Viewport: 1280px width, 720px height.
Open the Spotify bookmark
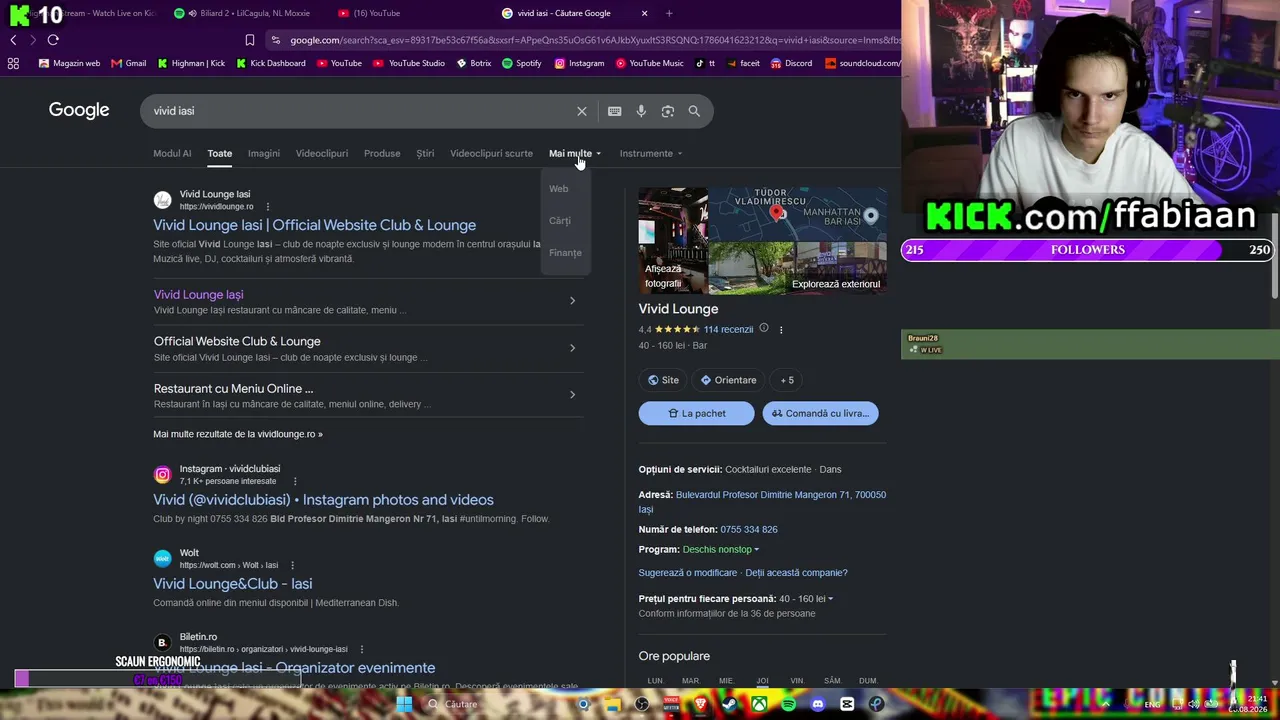(522, 63)
